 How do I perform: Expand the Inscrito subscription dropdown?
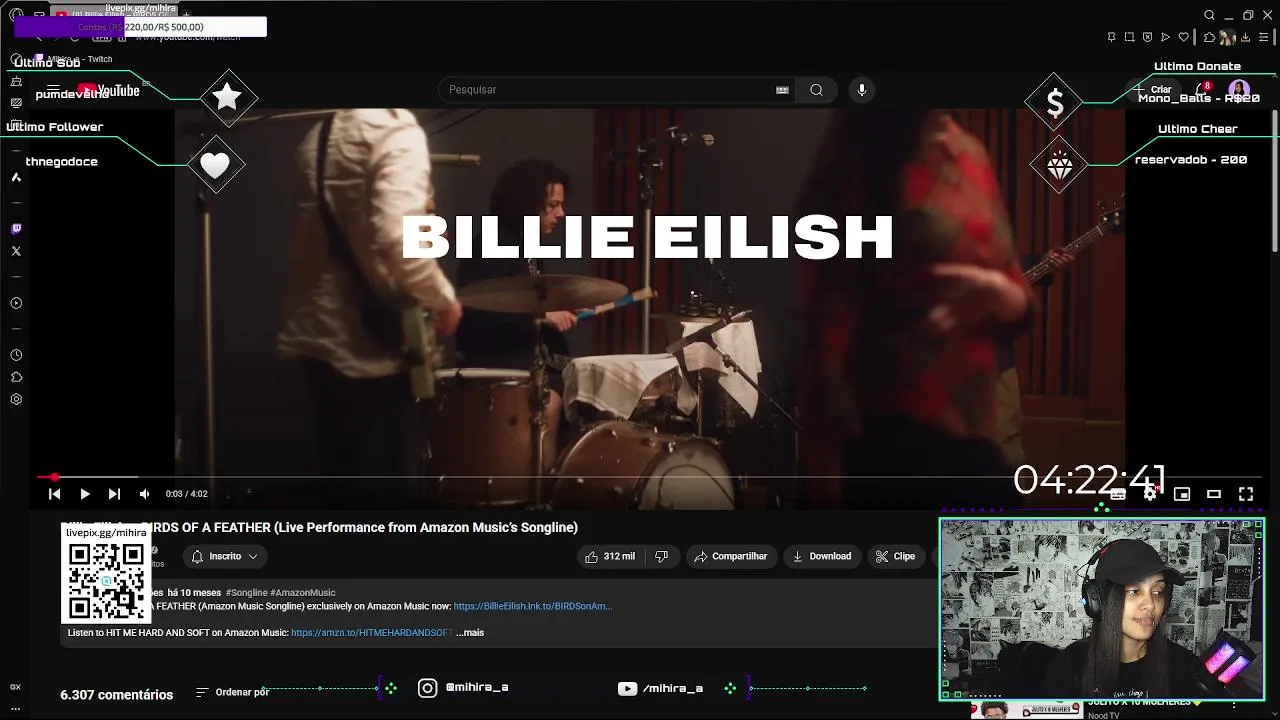[x=225, y=556]
